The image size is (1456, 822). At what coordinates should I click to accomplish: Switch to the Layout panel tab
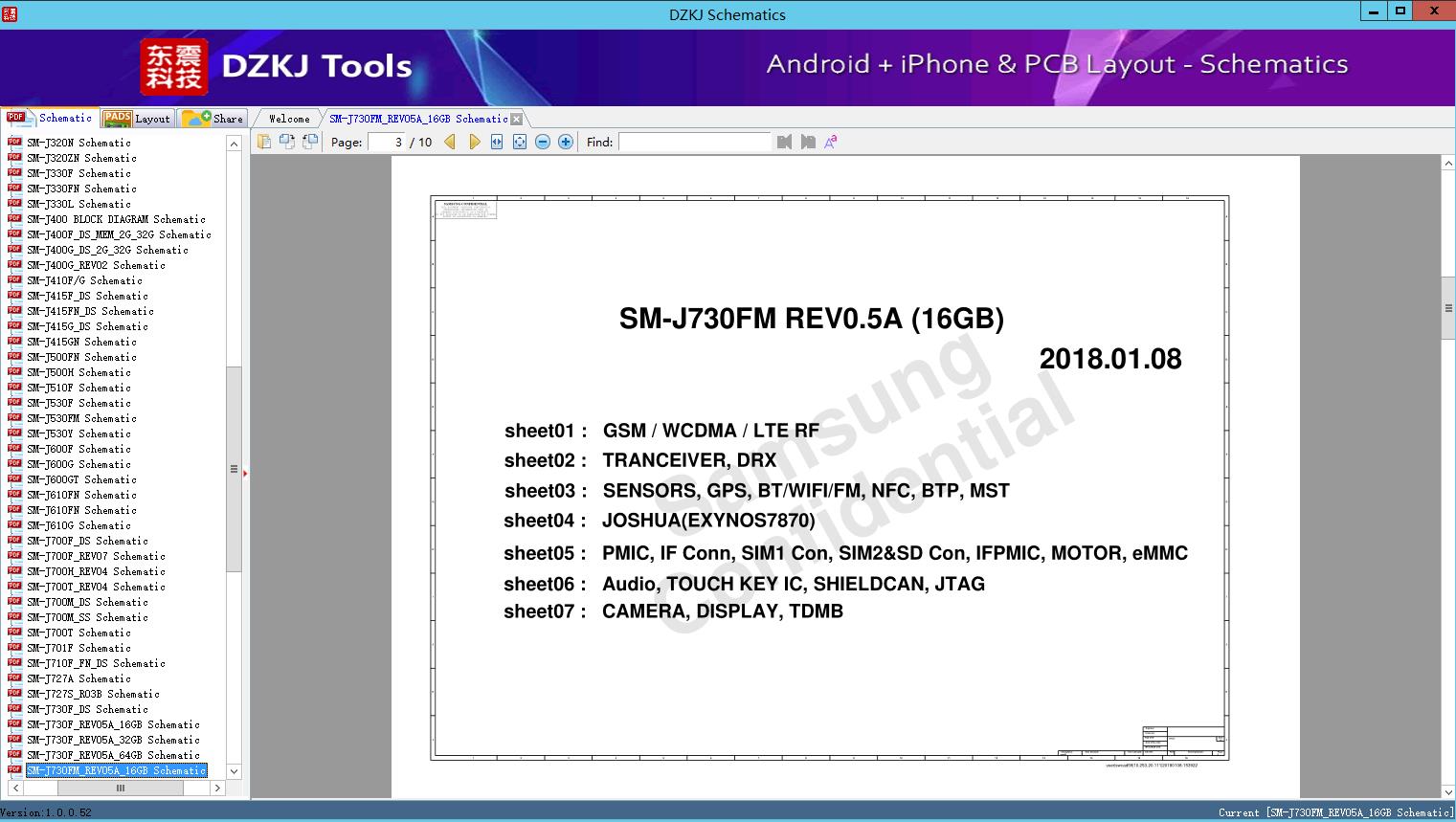[x=136, y=119]
